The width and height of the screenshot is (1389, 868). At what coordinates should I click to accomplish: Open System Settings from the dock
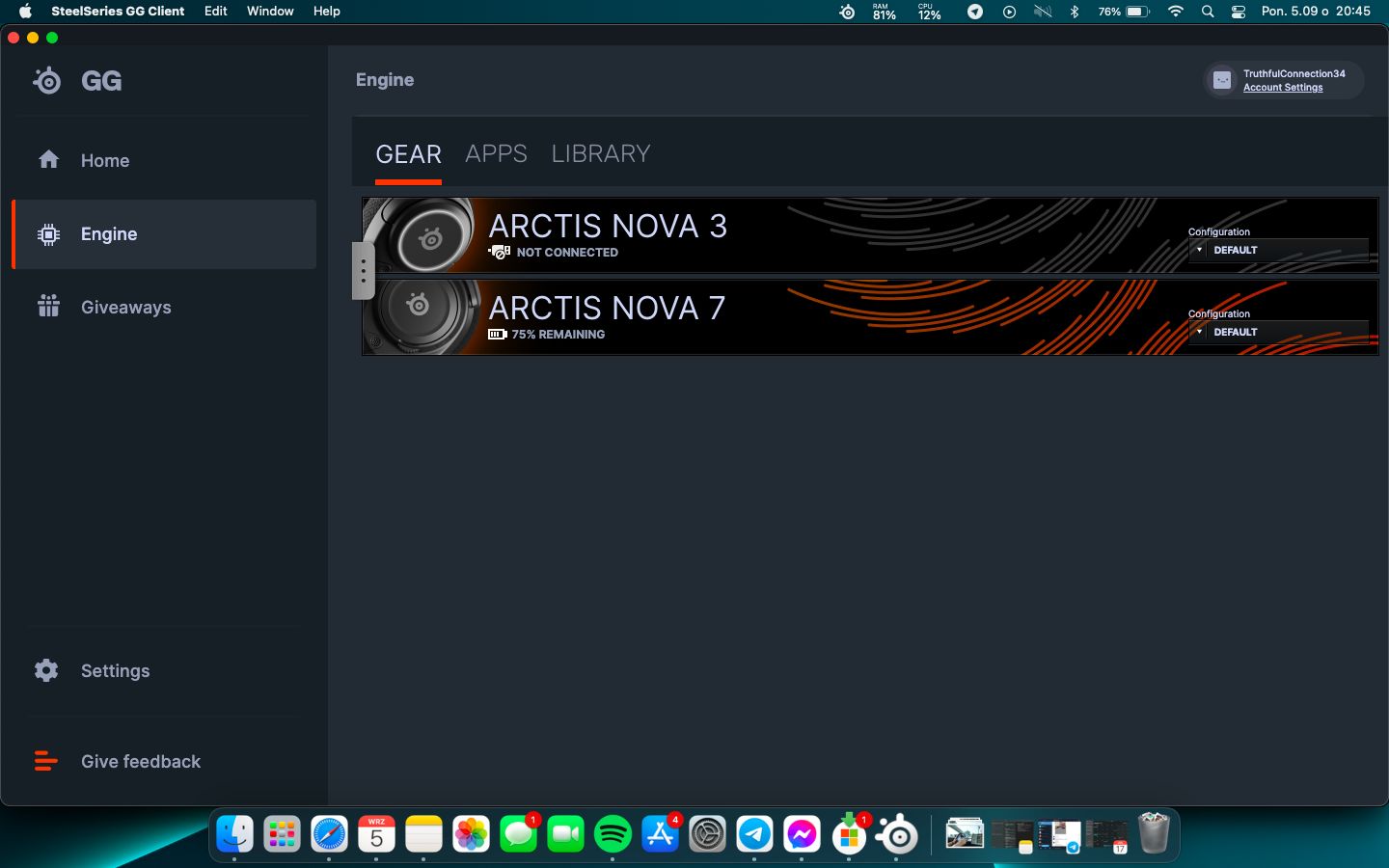click(707, 833)
